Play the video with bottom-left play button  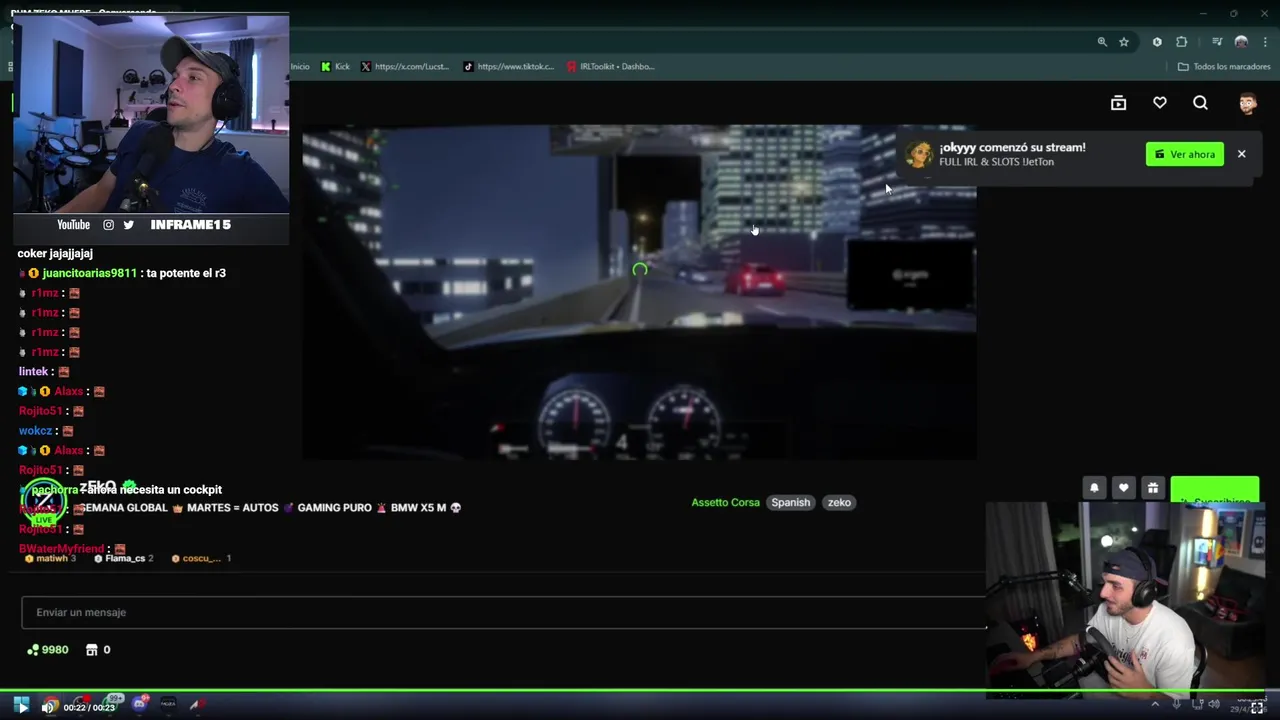[21, 706]
